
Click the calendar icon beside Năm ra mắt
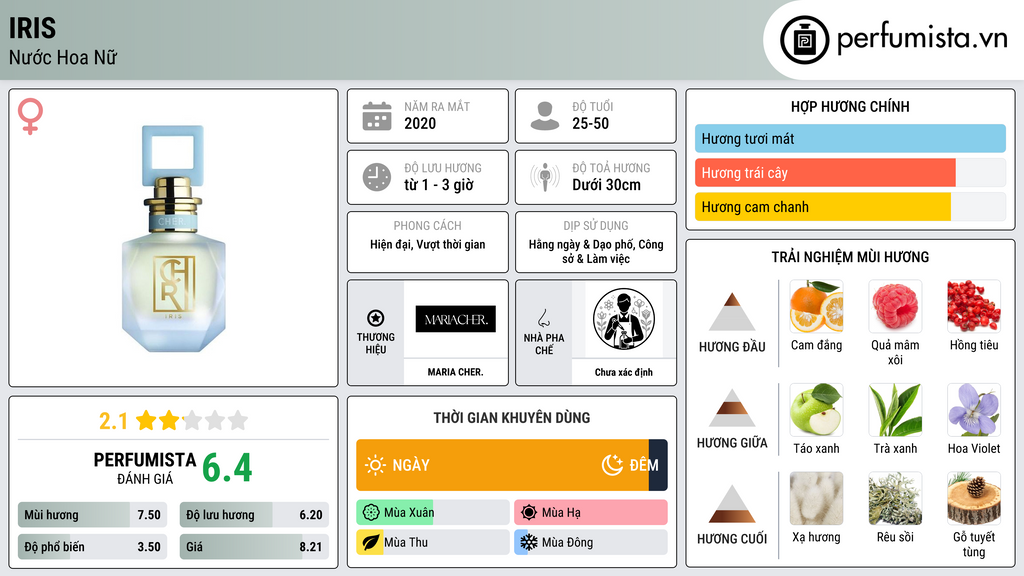[377, 116]
